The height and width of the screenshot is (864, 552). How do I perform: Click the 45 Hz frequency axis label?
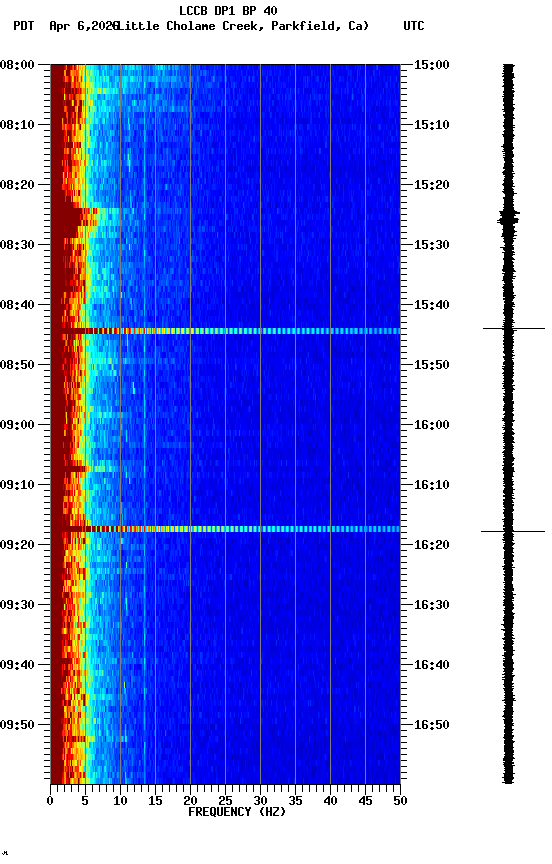365,801
